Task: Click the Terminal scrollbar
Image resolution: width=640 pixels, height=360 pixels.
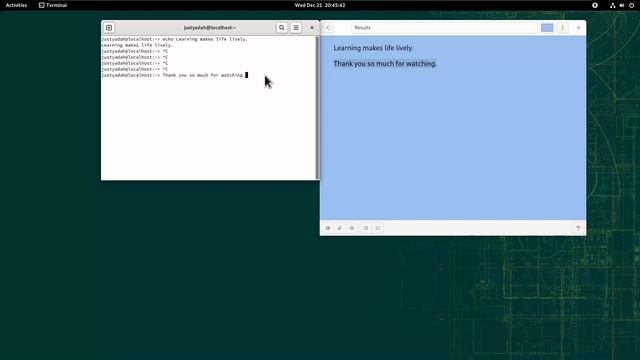Action: click(x=318, y=108)
